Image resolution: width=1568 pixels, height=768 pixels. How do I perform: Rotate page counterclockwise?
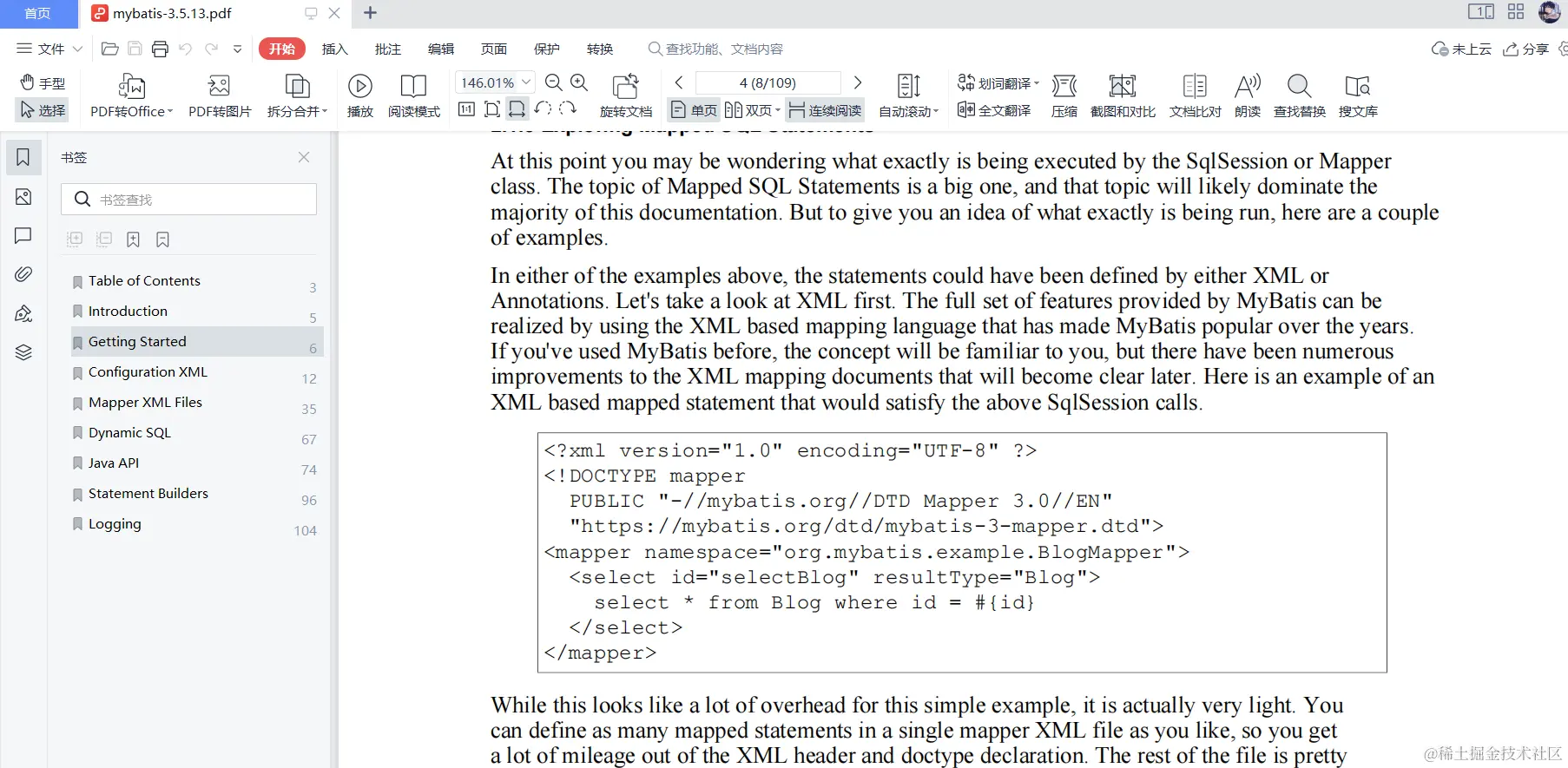click(x=543, y=109)
